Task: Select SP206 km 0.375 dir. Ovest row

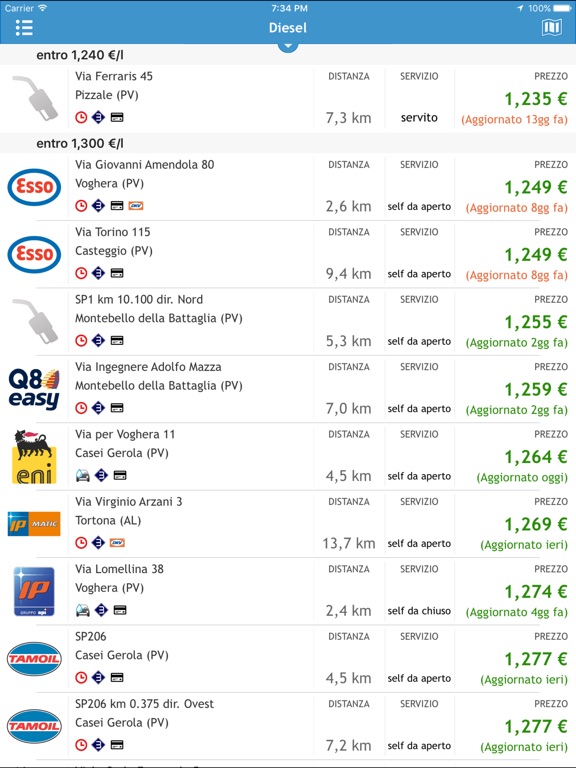Action: [288, 726]
